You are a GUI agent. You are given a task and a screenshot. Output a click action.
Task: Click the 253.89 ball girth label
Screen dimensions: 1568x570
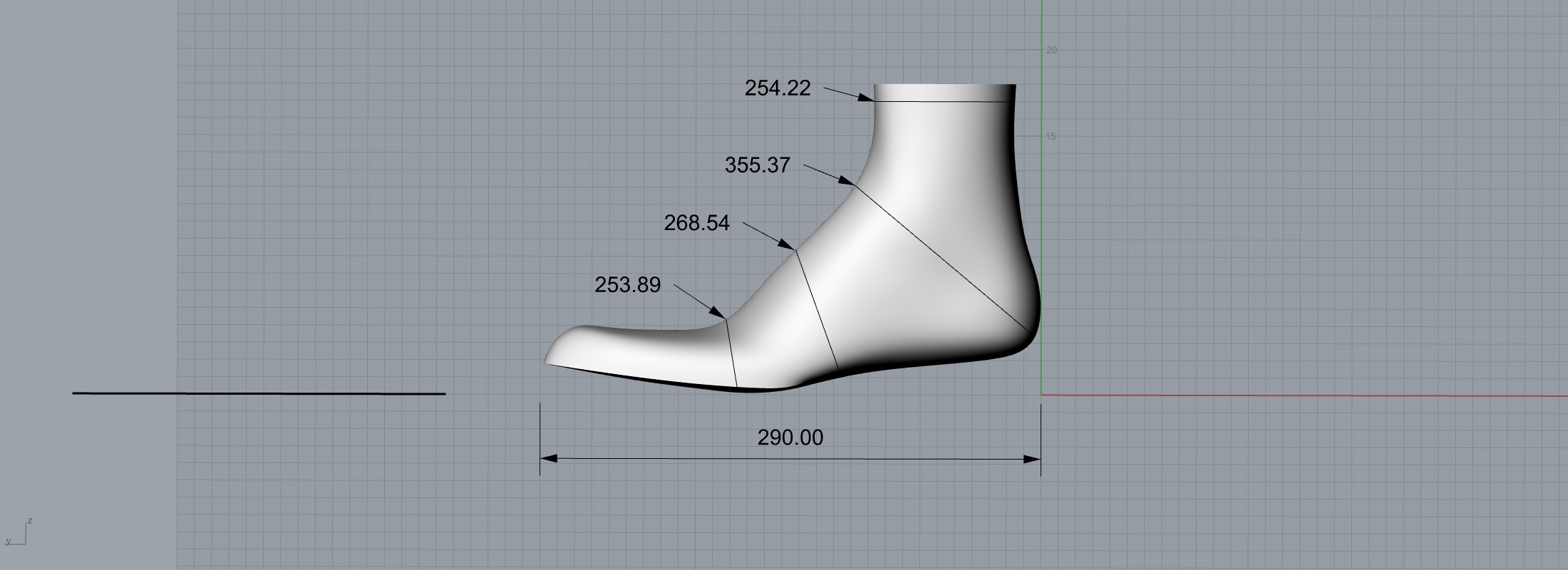(628, 285)
